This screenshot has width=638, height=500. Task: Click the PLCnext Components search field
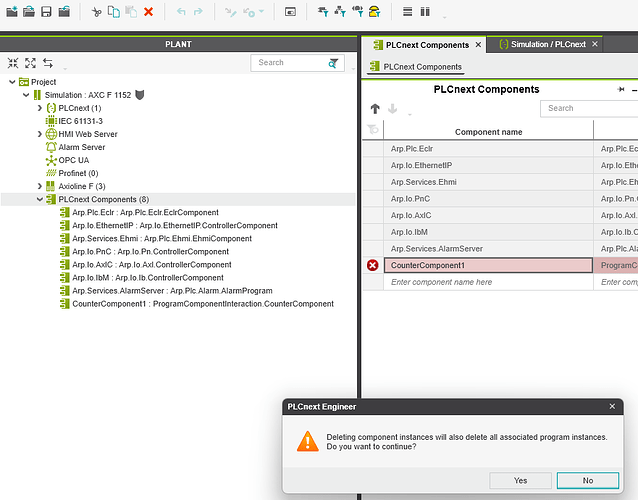(x=589, y=108)
